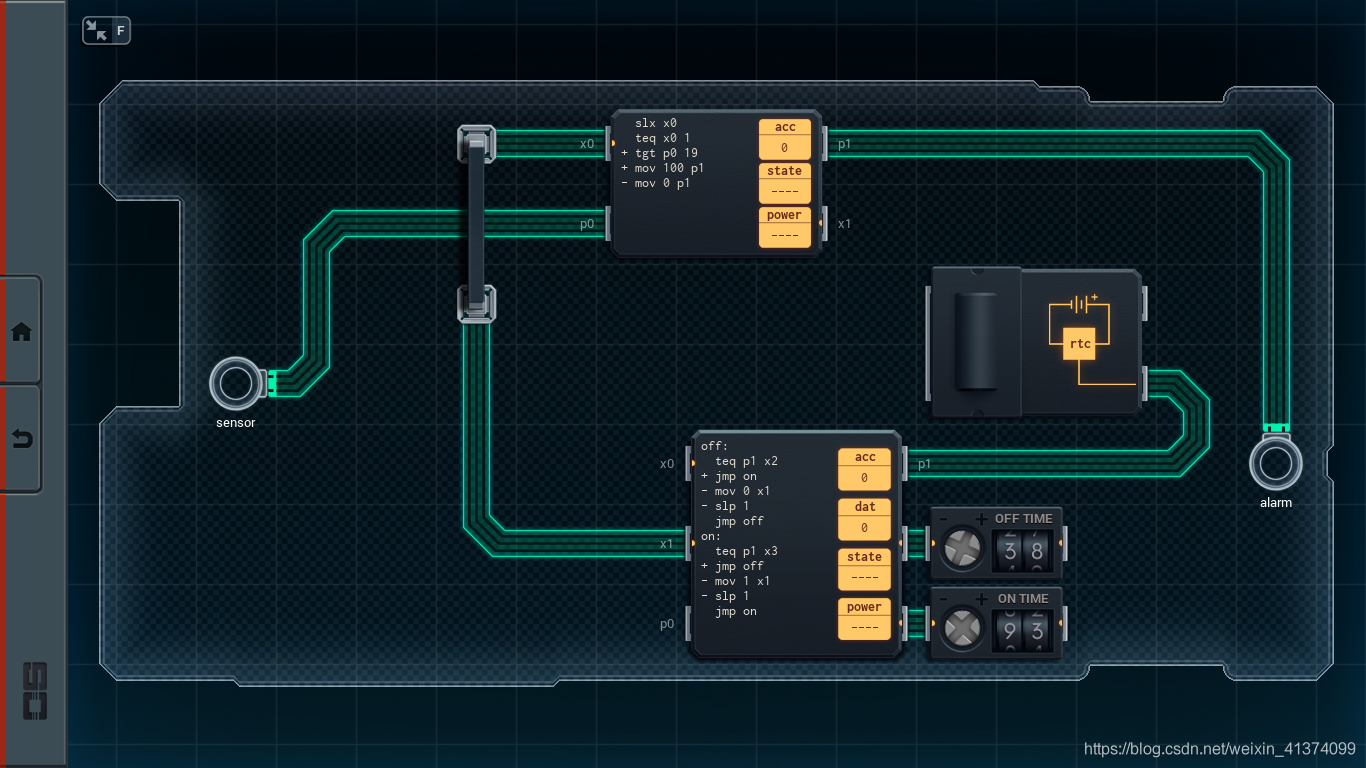
Task: Click bottom chip's x1 pin label
Action: (x=667, y=544)
